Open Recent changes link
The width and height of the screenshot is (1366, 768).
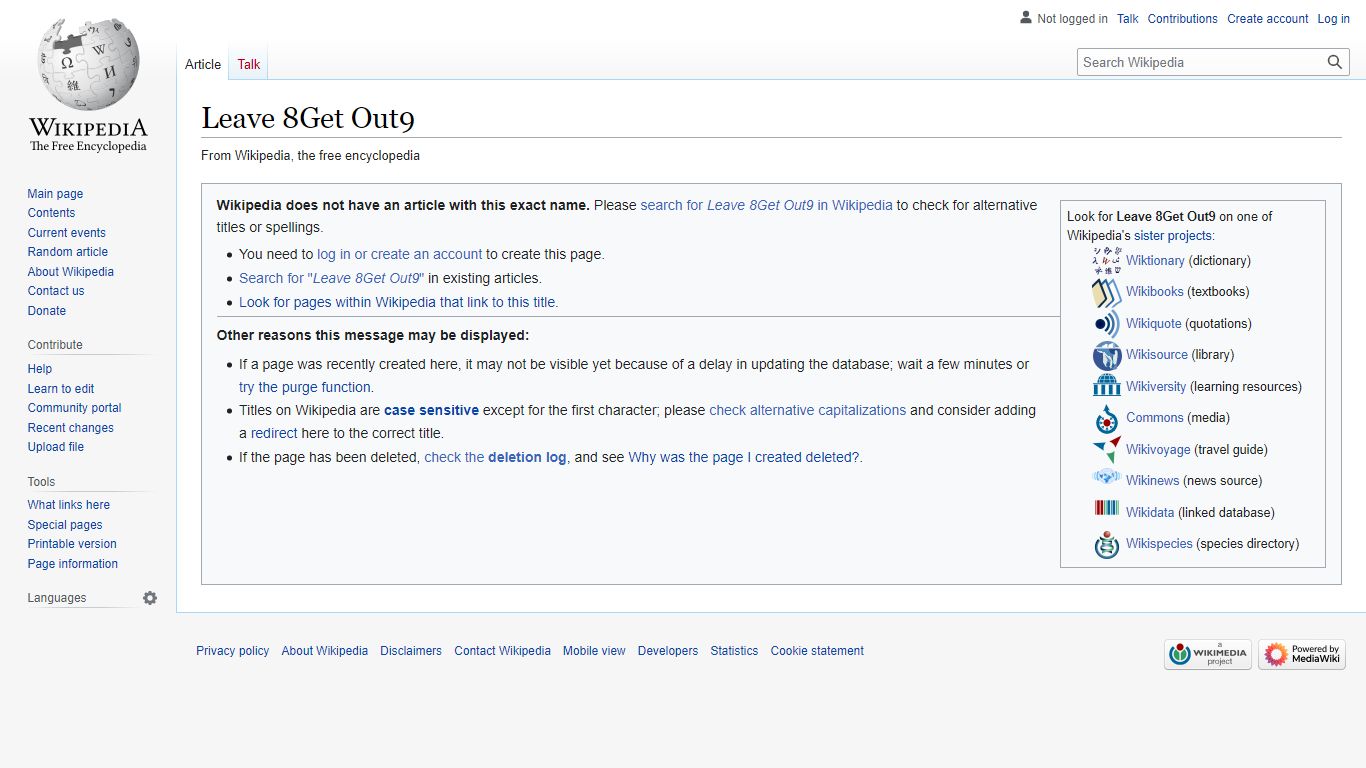pyautogui.click(x=70, y=428)
